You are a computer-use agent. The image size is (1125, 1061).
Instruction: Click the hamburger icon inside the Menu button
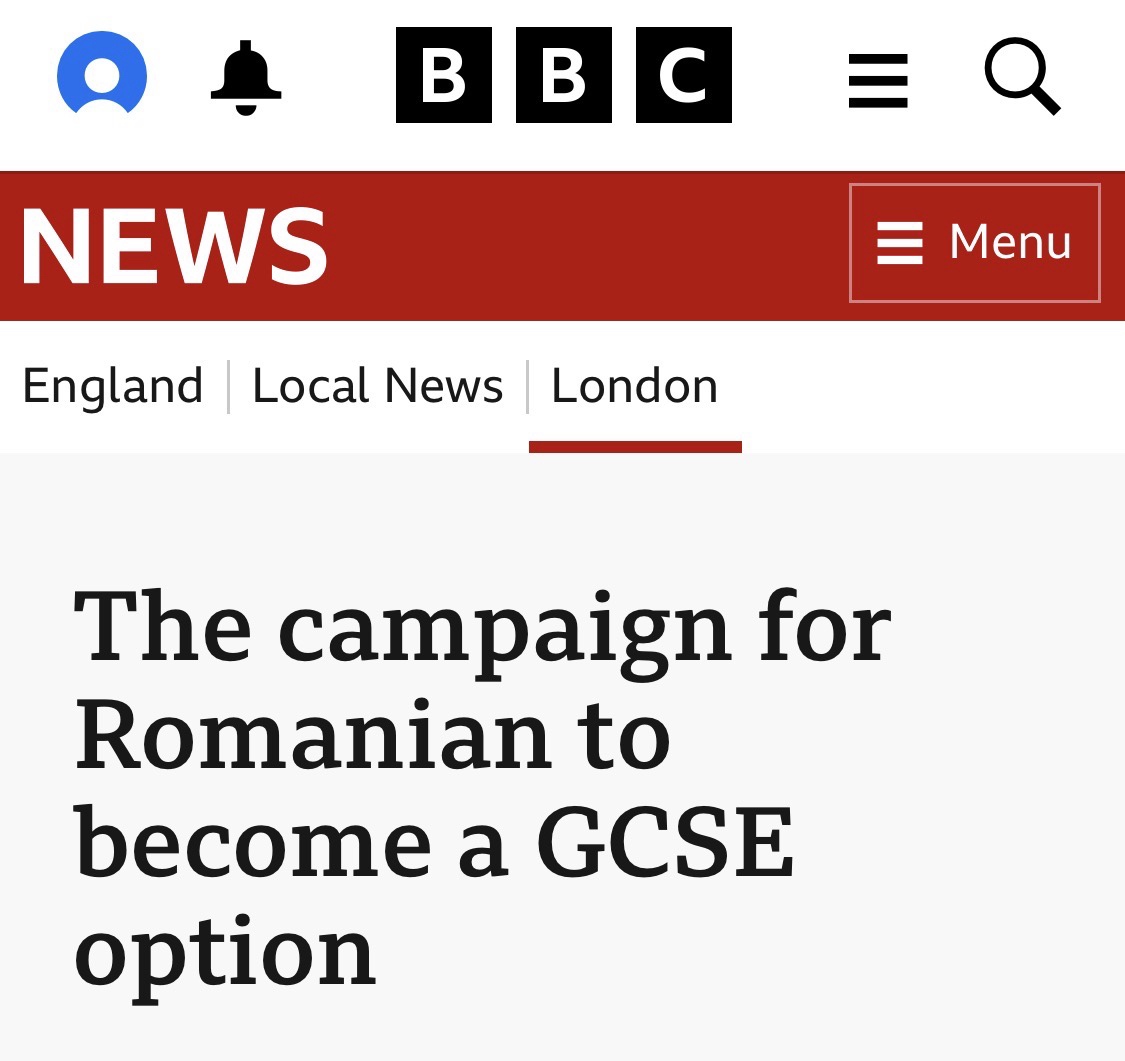(x=899, y=243)
